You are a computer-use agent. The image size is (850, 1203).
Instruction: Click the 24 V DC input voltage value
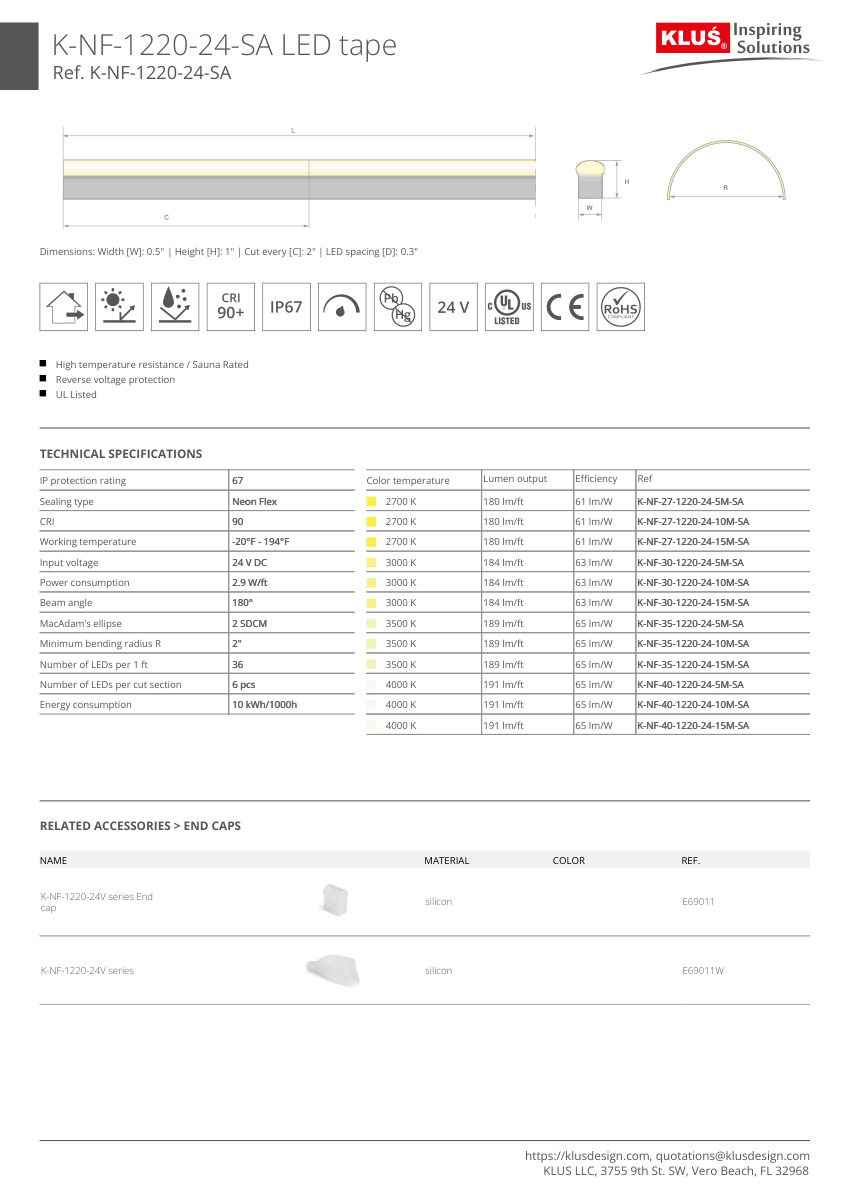(x=249, y=562)
